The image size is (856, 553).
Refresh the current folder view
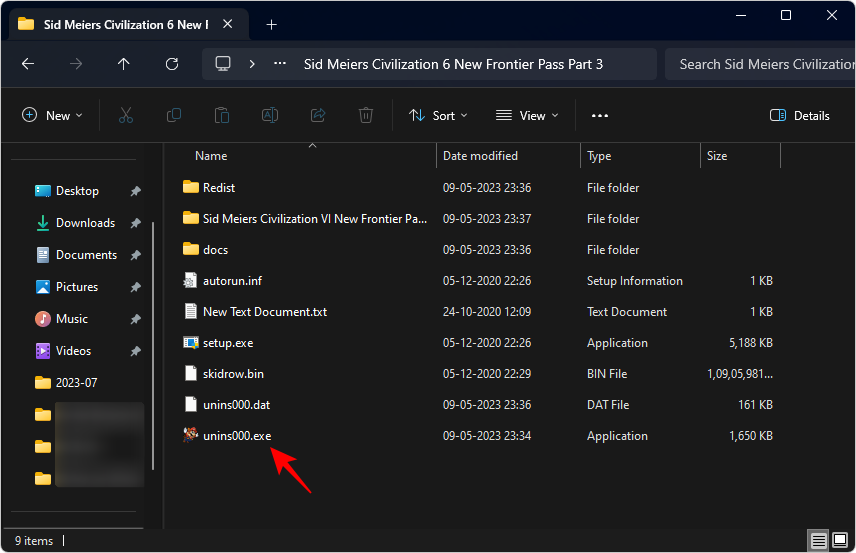pyautogui.click(x=172, y=64)
